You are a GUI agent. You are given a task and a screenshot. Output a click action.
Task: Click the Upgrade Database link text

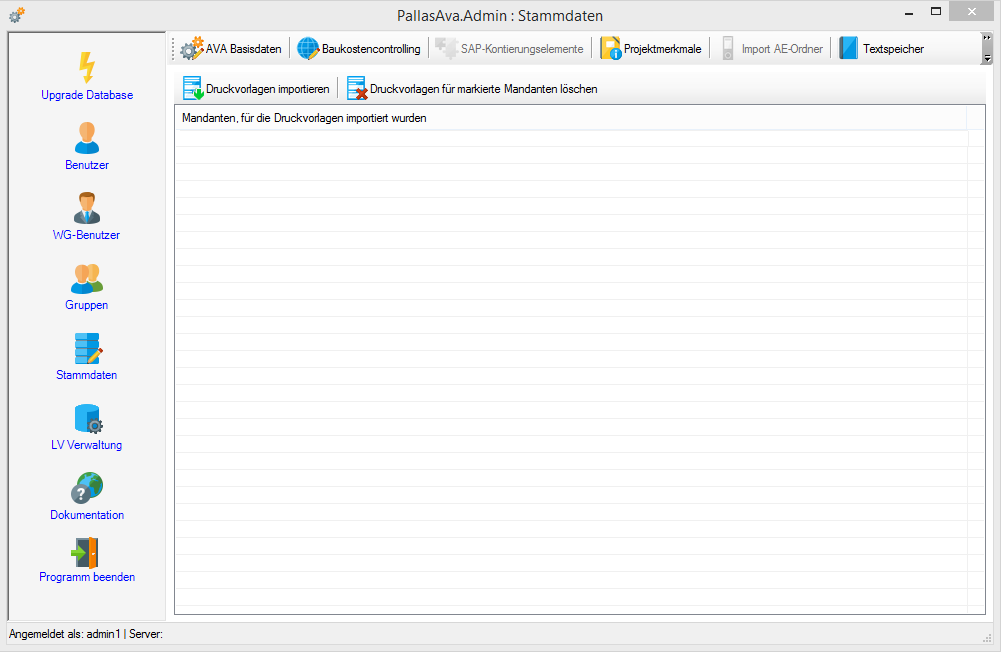(87, 95)
